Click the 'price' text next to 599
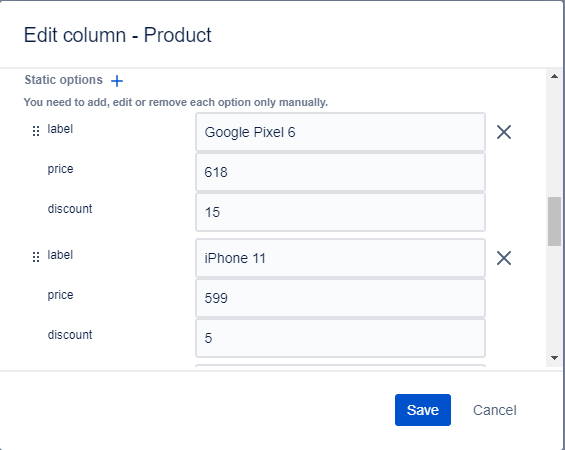Image resolution: width=565 pixels, height=450 pixels. pos(60,295)
